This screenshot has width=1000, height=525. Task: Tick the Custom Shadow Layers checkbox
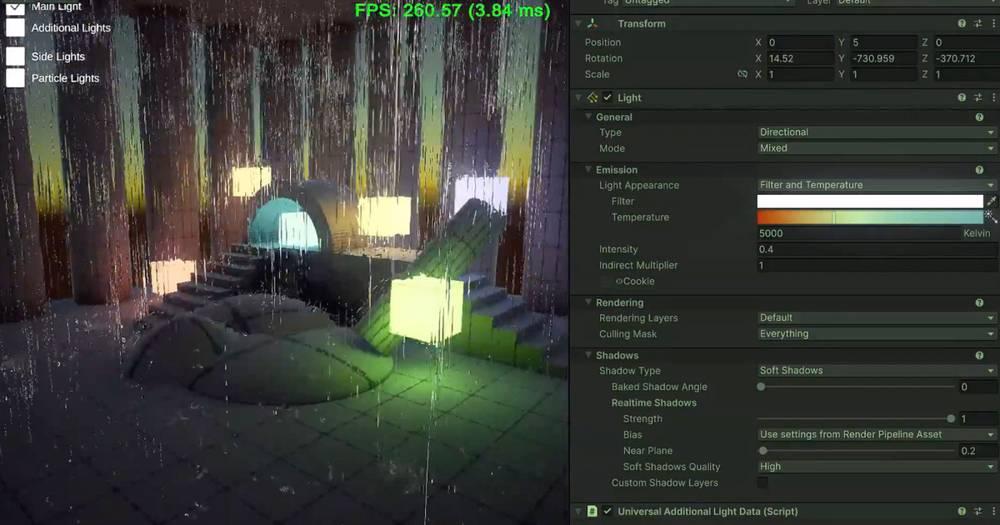point(763,483)
